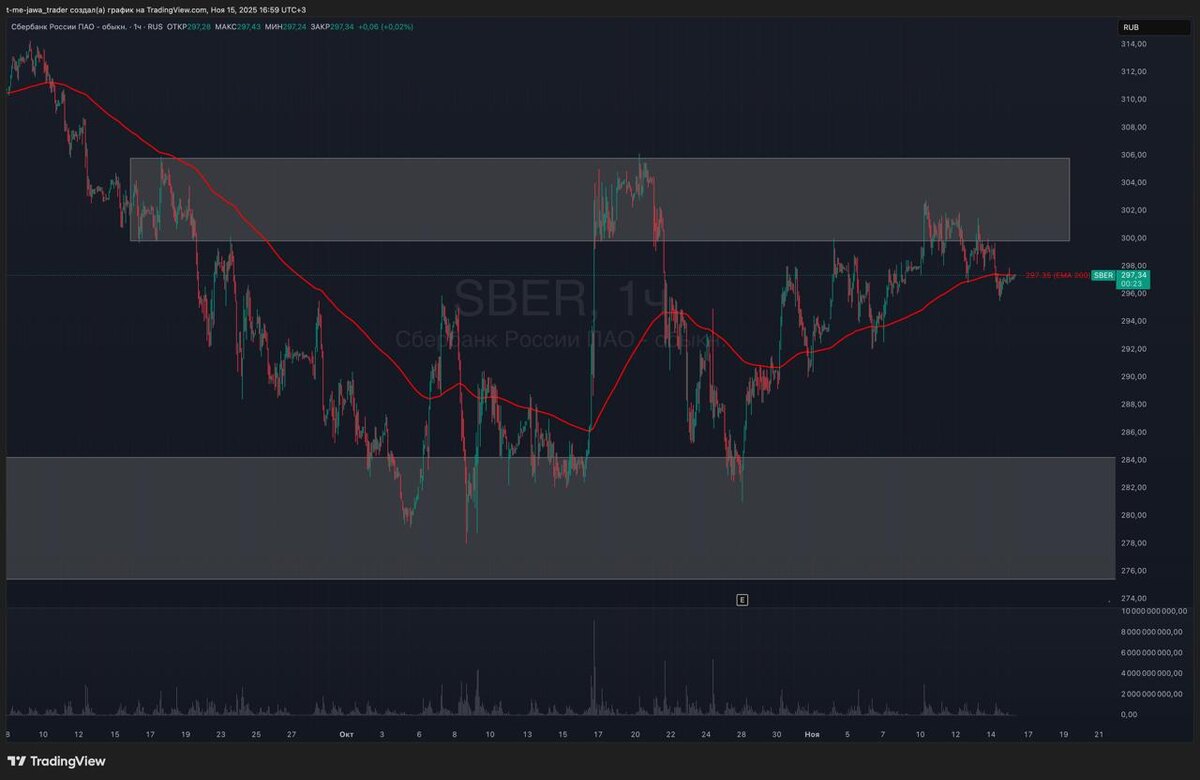Click the 300,00 price scale label
The image size is (1200, 780).
click(x=1133, y=238)
